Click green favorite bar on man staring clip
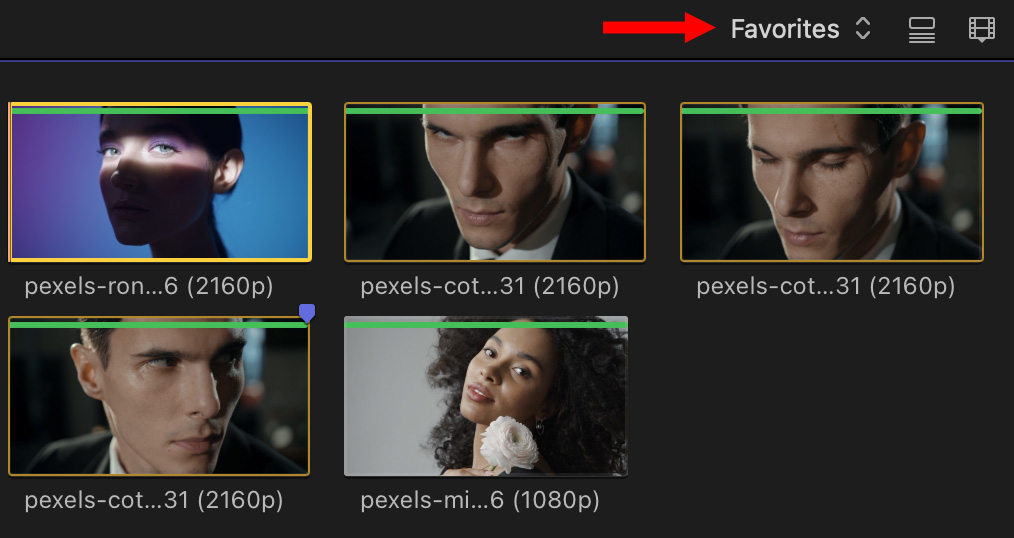The image size is (1014, 538). tap(495, 110)
